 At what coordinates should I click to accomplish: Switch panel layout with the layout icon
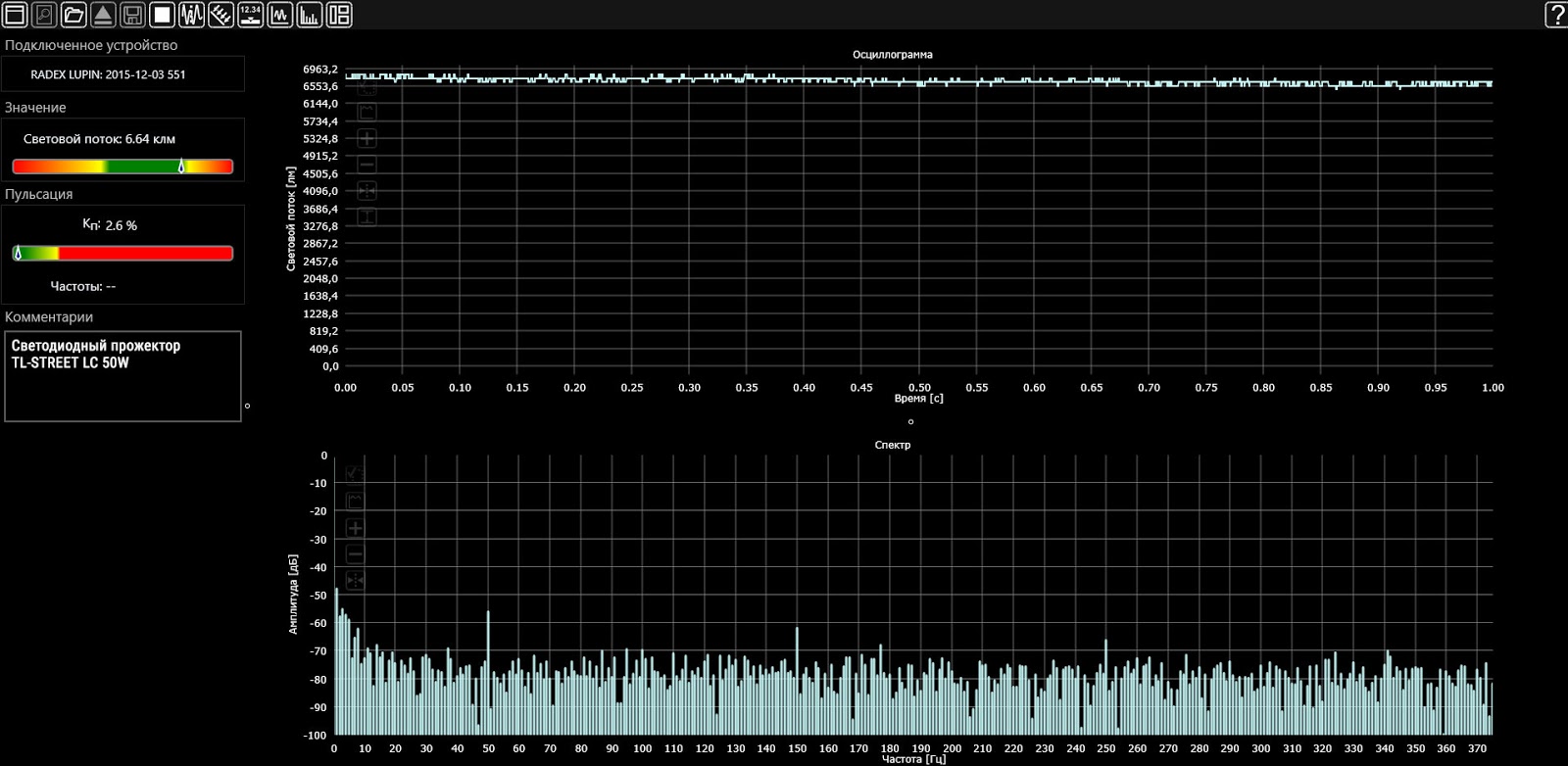(339, 15)
